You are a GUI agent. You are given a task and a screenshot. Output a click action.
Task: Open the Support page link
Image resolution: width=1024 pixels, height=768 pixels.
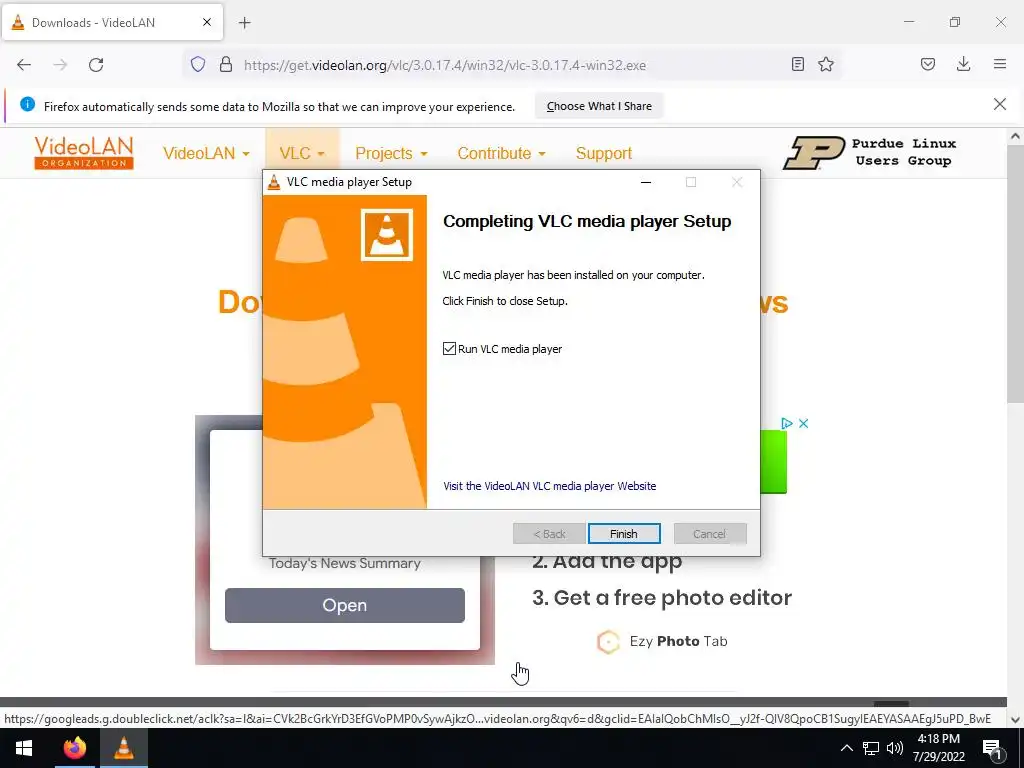click(603, 153)
